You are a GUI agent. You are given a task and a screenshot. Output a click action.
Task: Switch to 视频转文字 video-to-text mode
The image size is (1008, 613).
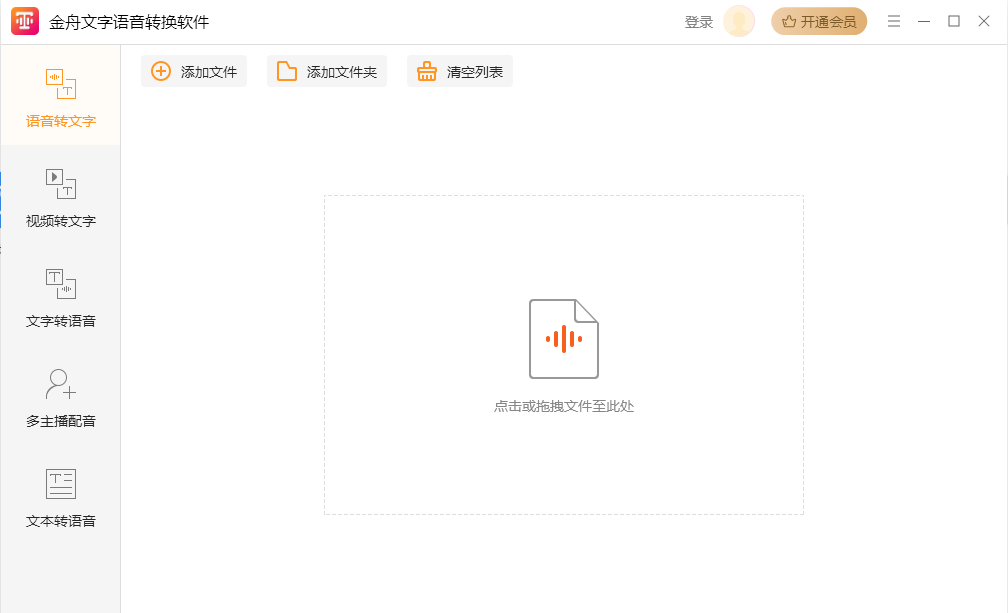(x=60, y=198)
